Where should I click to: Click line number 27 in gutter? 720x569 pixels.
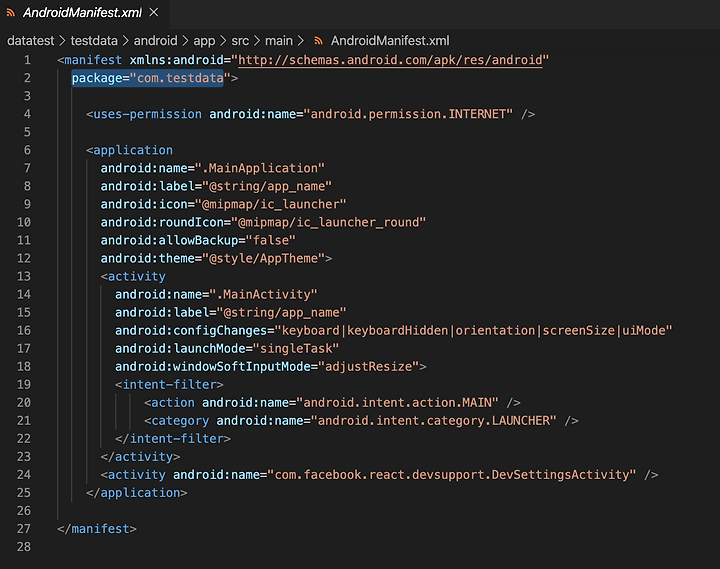point(24,529)
